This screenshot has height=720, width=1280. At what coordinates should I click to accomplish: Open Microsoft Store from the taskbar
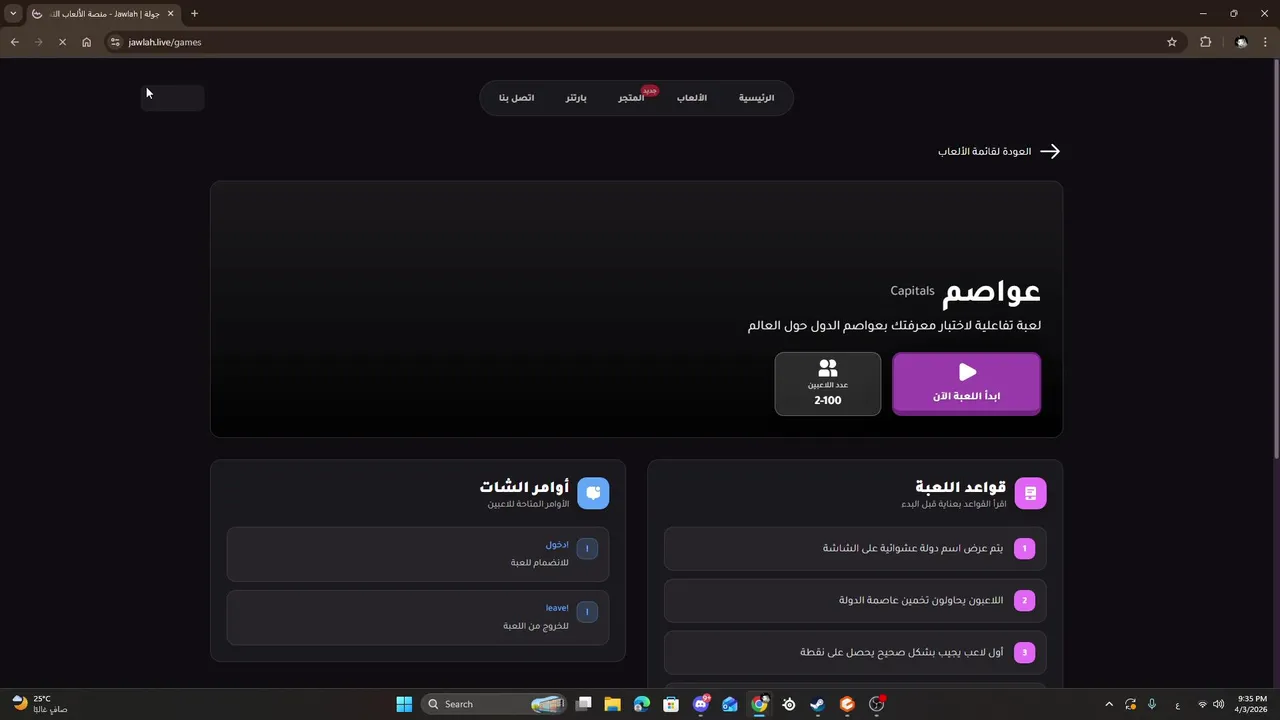coord(671,704)
